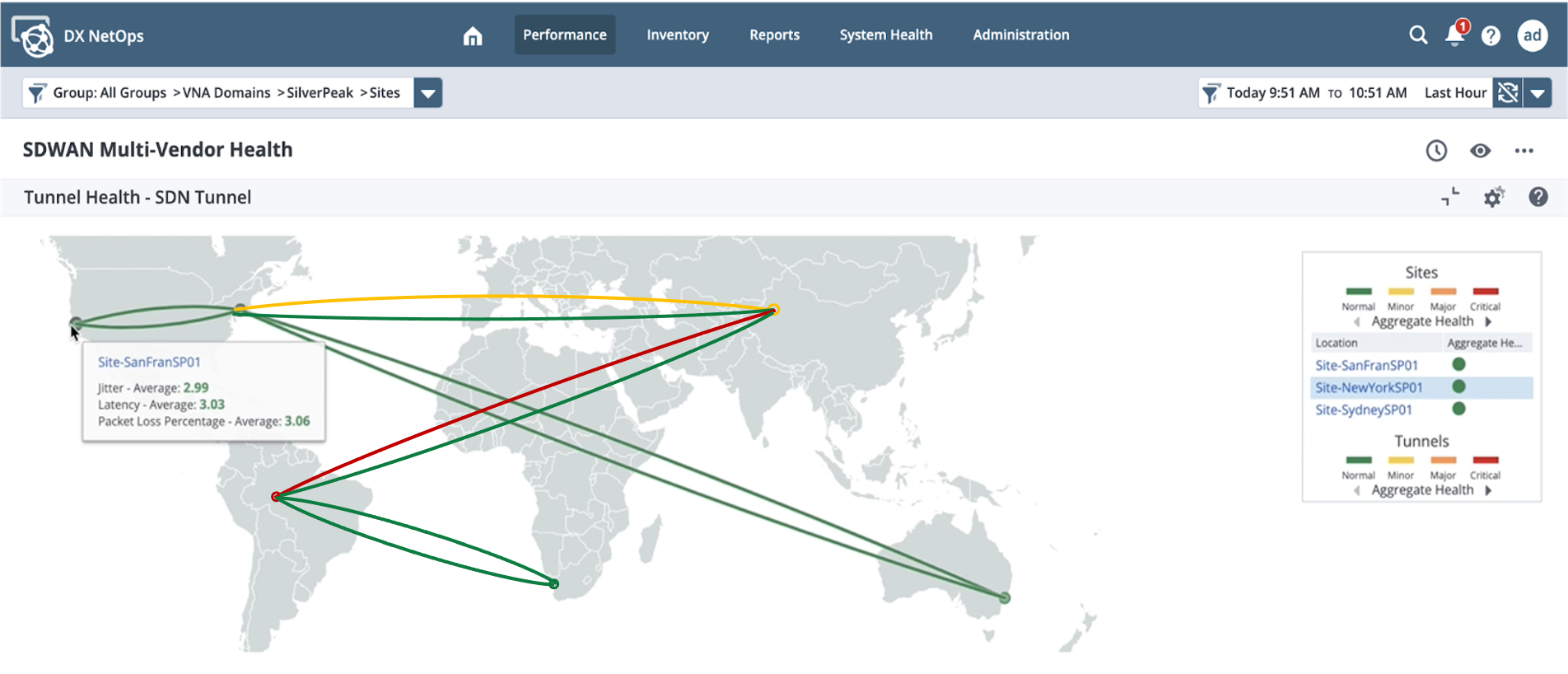This screenshot has width=1568, height=674.
Task: Open Tunnel Health panel gear settings
Action: coord(1493,198)
